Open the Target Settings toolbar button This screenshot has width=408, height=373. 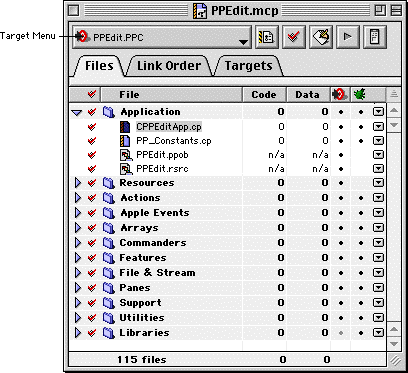click(x=266, y=37)
